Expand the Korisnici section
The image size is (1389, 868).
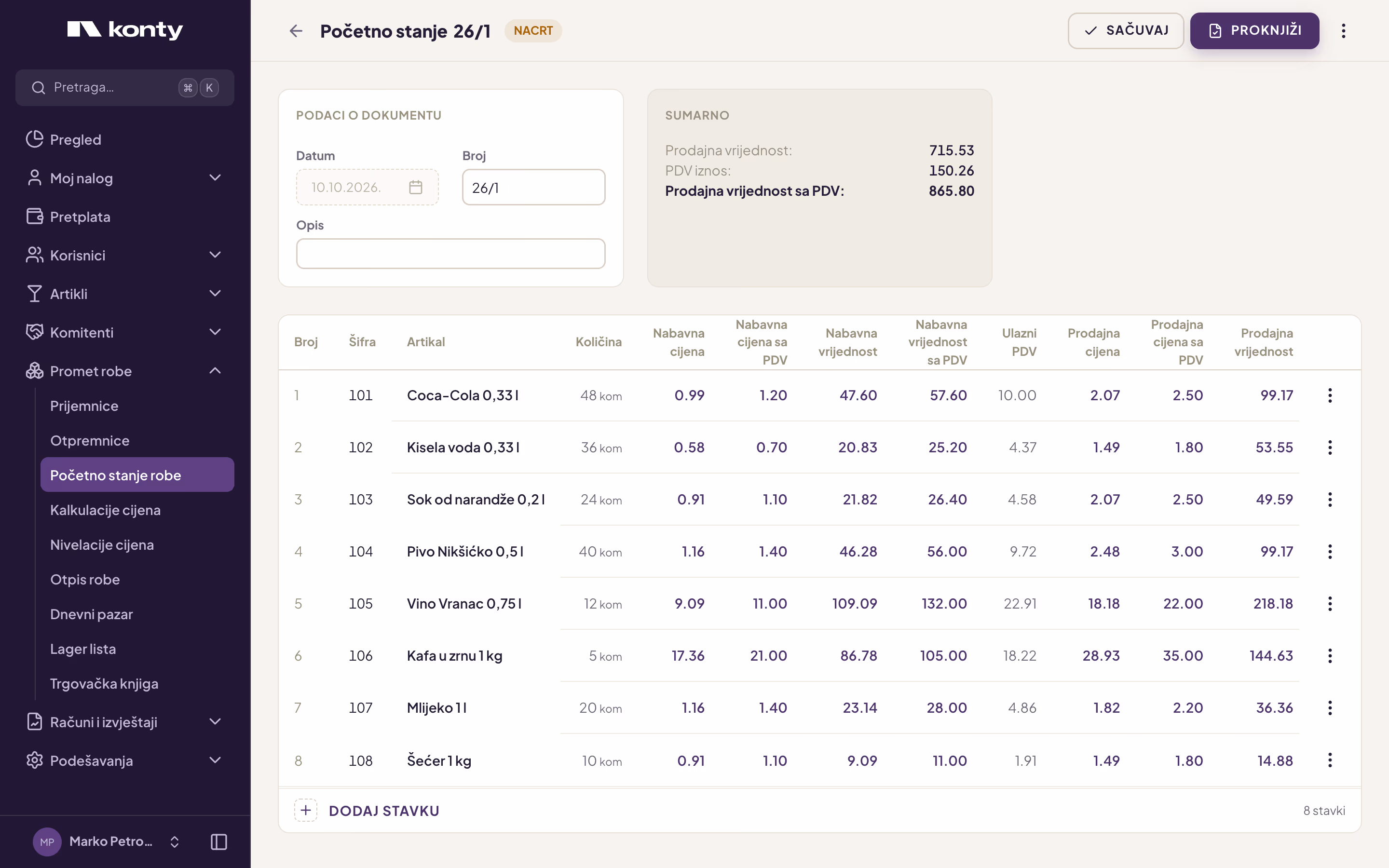124,255
